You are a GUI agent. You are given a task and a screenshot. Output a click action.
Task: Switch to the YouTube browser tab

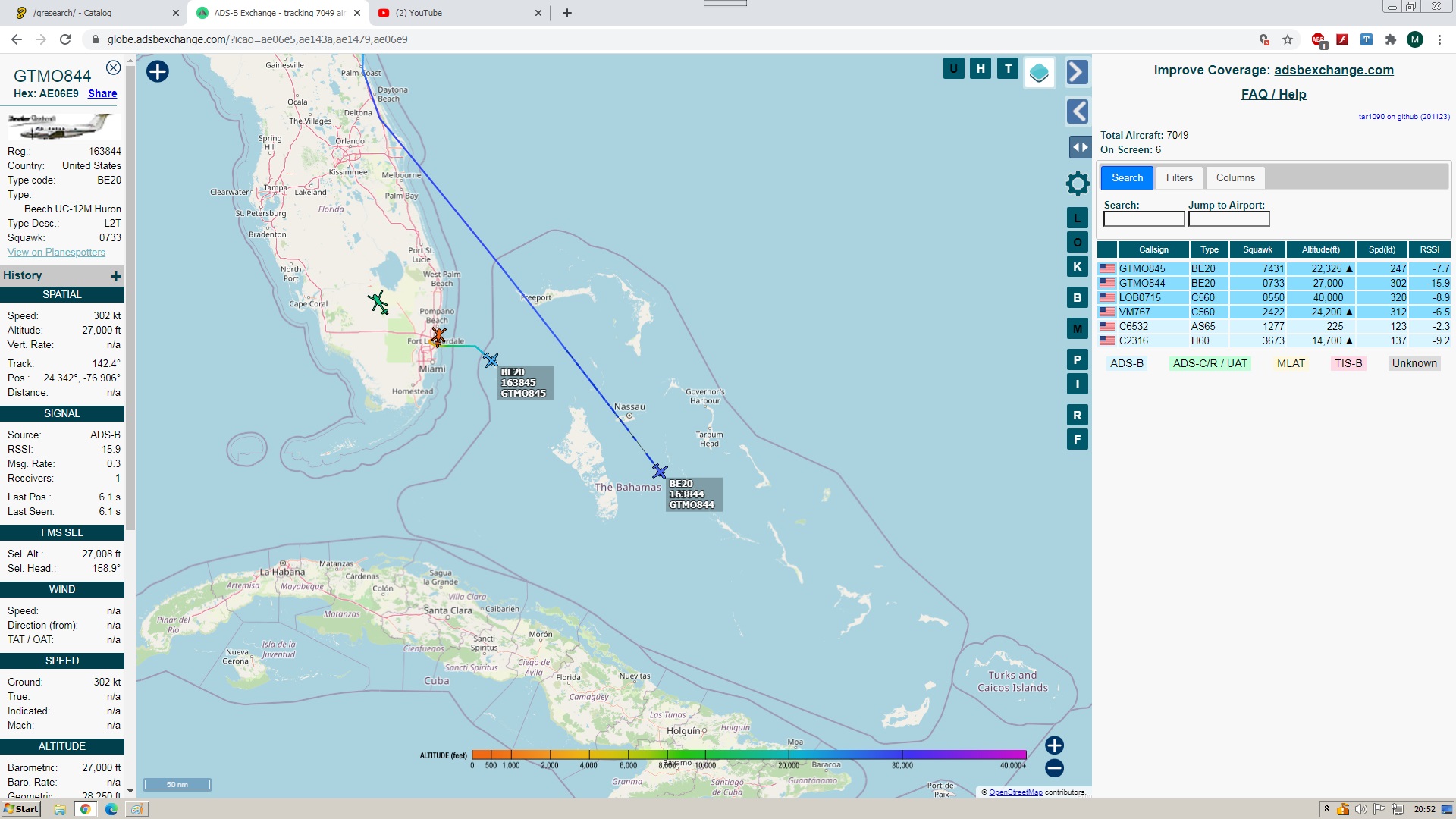tap(460, 13)
